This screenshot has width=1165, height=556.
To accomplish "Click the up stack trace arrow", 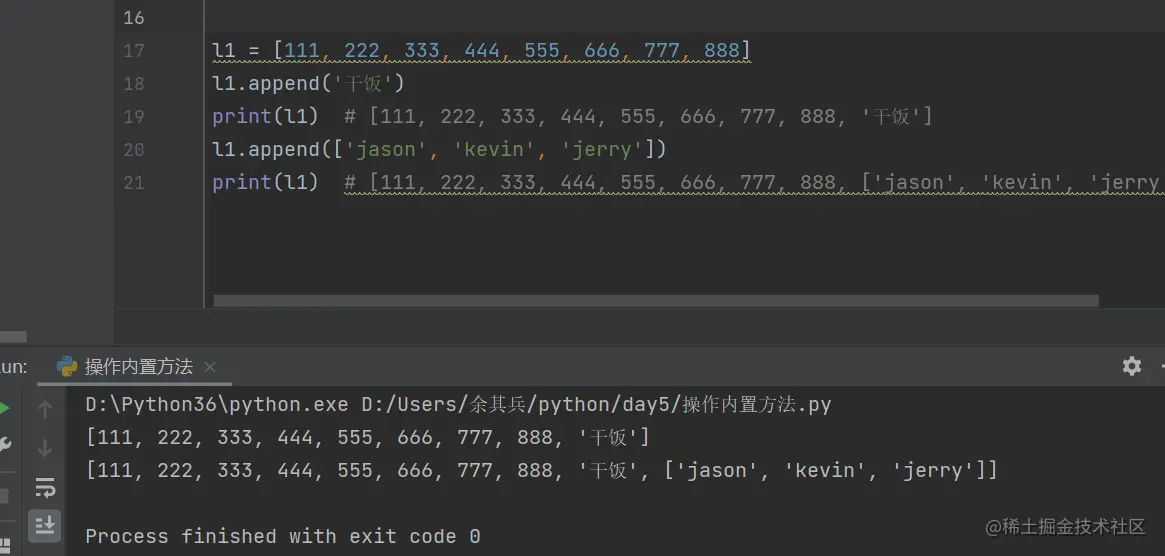I will point(45,409).
